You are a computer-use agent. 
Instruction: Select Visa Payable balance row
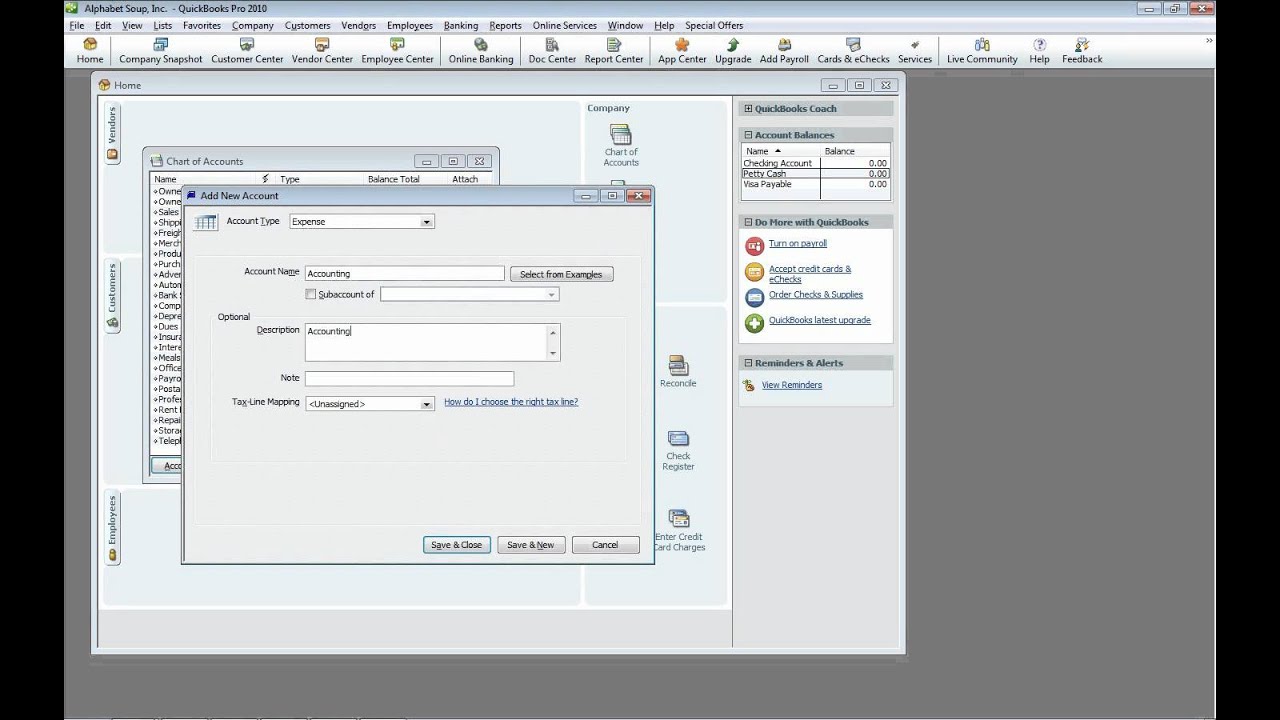click(x=815, y=184)
